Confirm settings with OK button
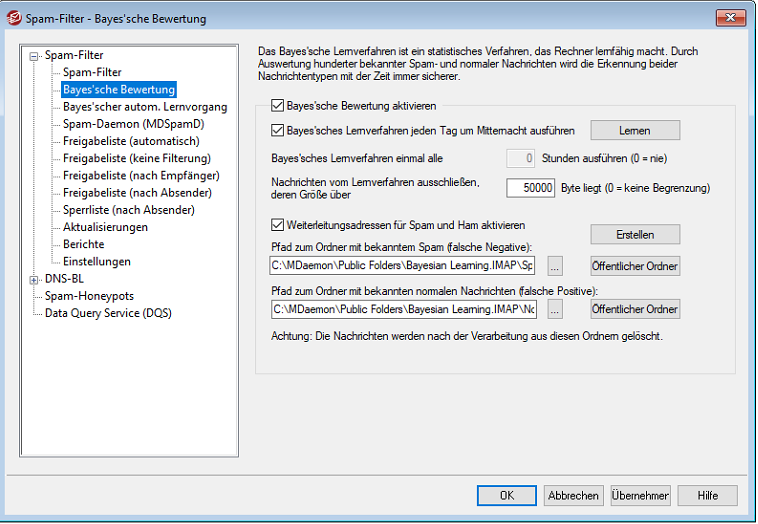Screen dimensions: 758x524 (506, 495)
